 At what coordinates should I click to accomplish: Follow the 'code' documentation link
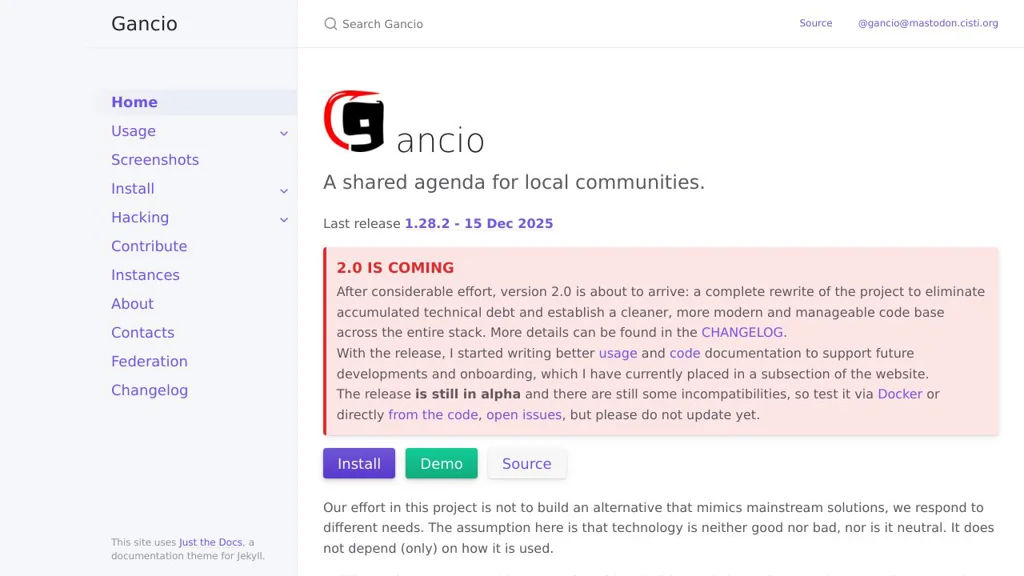pyautogui.click(x=684, y=353)
